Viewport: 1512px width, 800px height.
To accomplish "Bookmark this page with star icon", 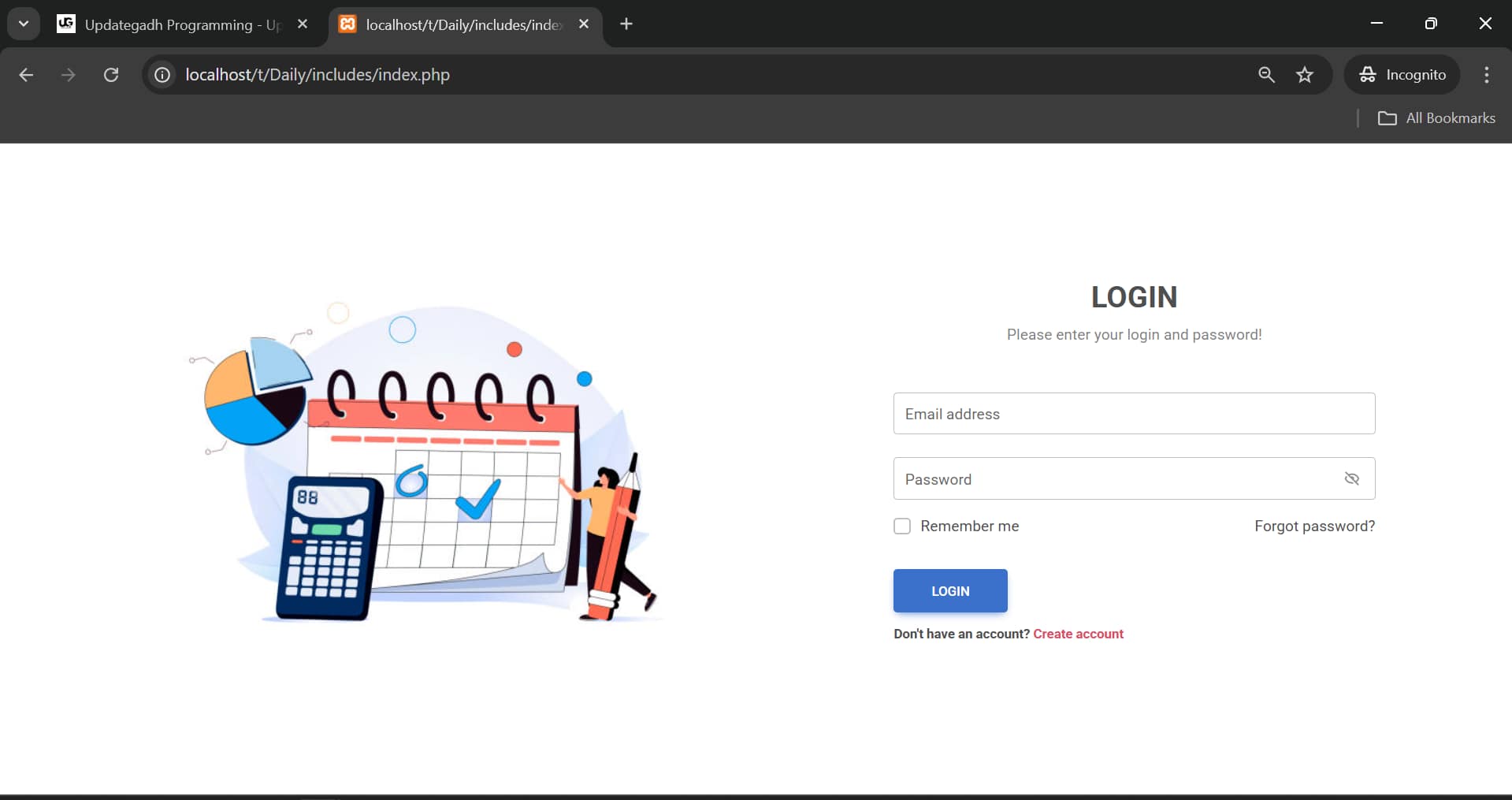I will tap(1305, 75).
